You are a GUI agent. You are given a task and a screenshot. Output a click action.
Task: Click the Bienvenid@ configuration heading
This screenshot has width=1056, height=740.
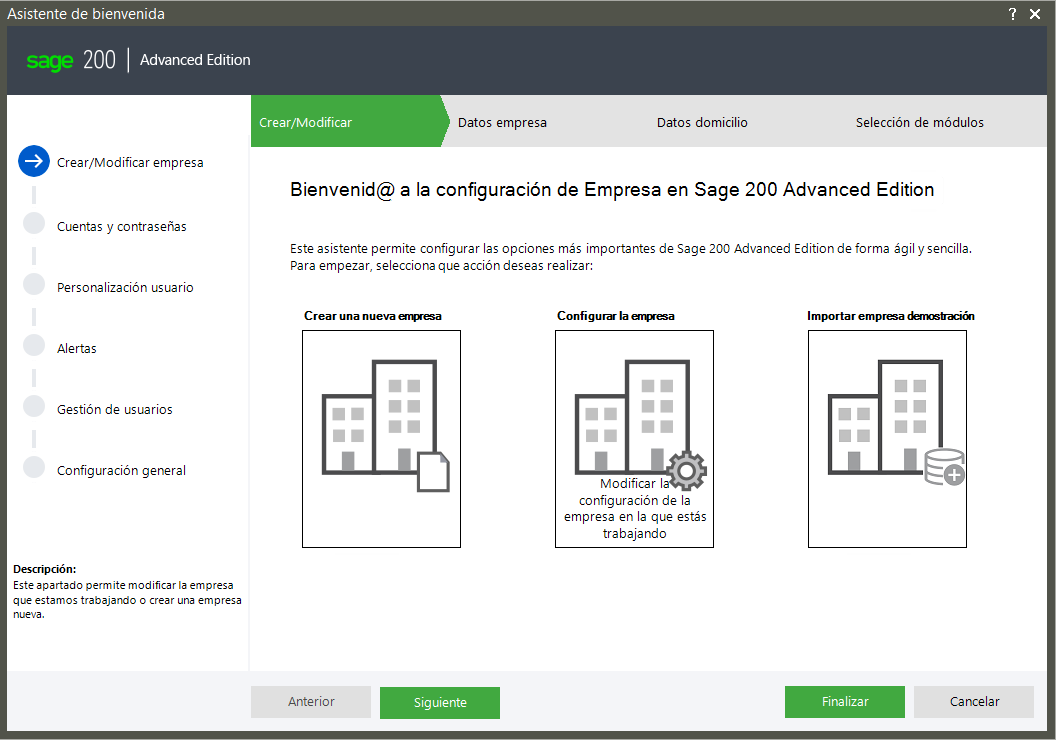(x=612, y=190)
